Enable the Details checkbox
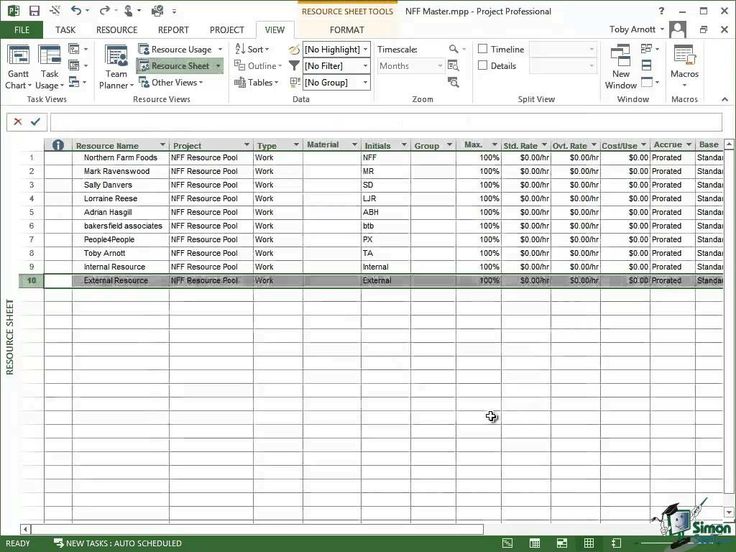 pyautogui.click(x=483, y=65)
